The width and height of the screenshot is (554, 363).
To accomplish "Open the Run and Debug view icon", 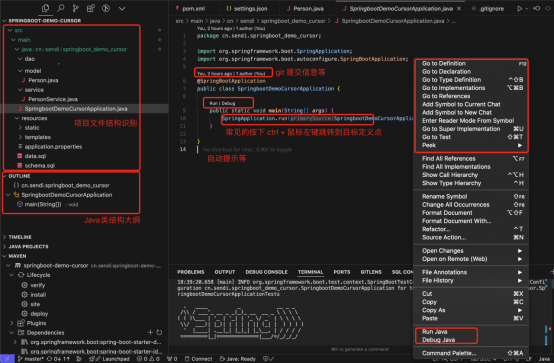I will [x=106, y=8].
